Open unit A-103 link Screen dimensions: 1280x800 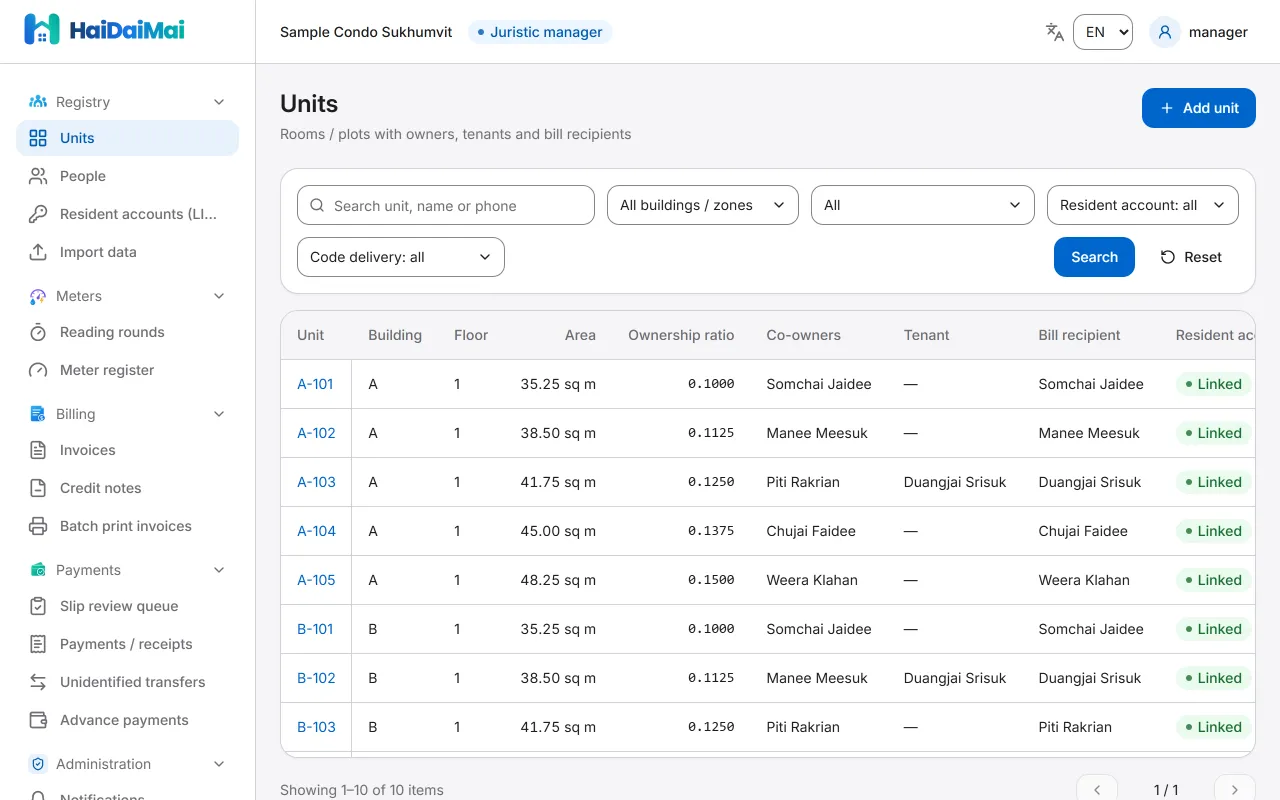tap(316, 482)
